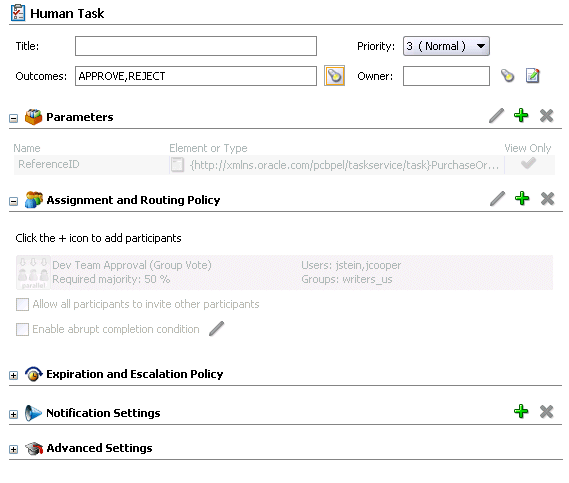Click the Parameters section title

tap(80, 117)
